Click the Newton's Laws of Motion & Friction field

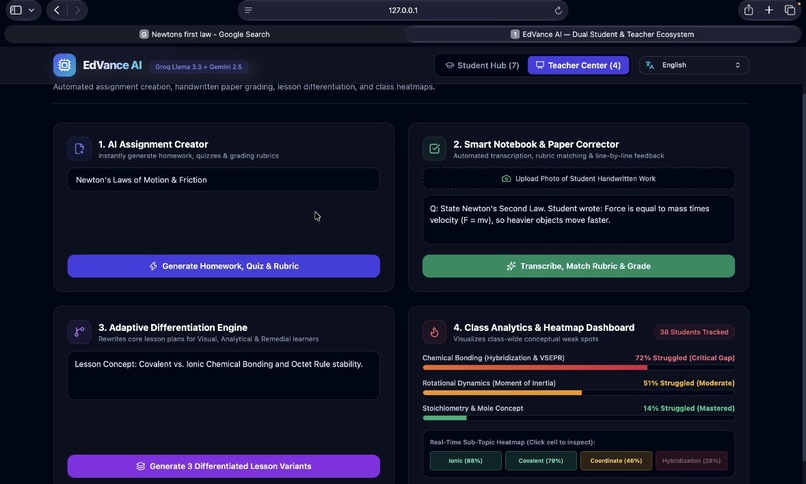pyautogui.click(x=224, y=180)
